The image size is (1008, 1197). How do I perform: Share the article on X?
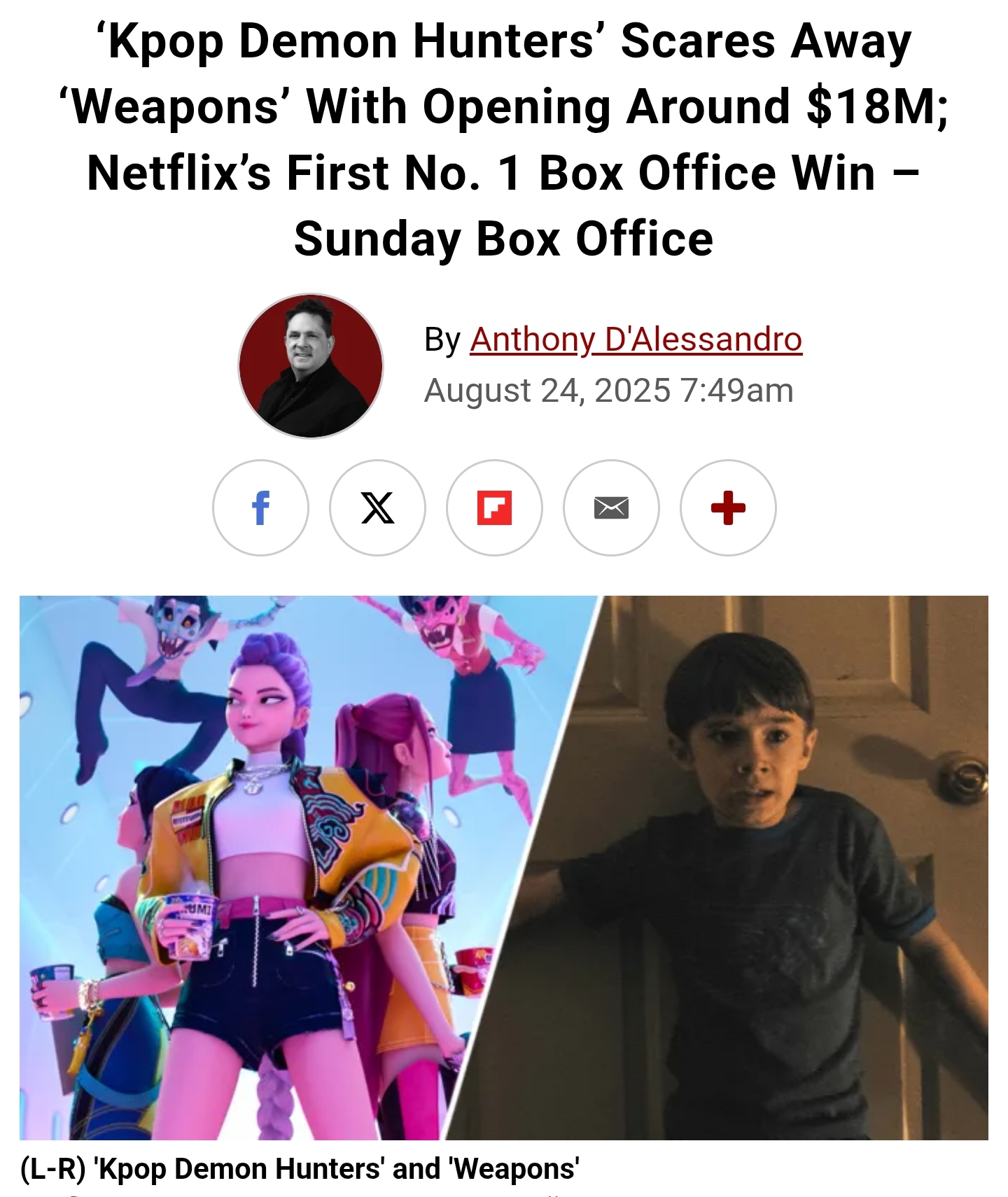click(x=377, y=507)
